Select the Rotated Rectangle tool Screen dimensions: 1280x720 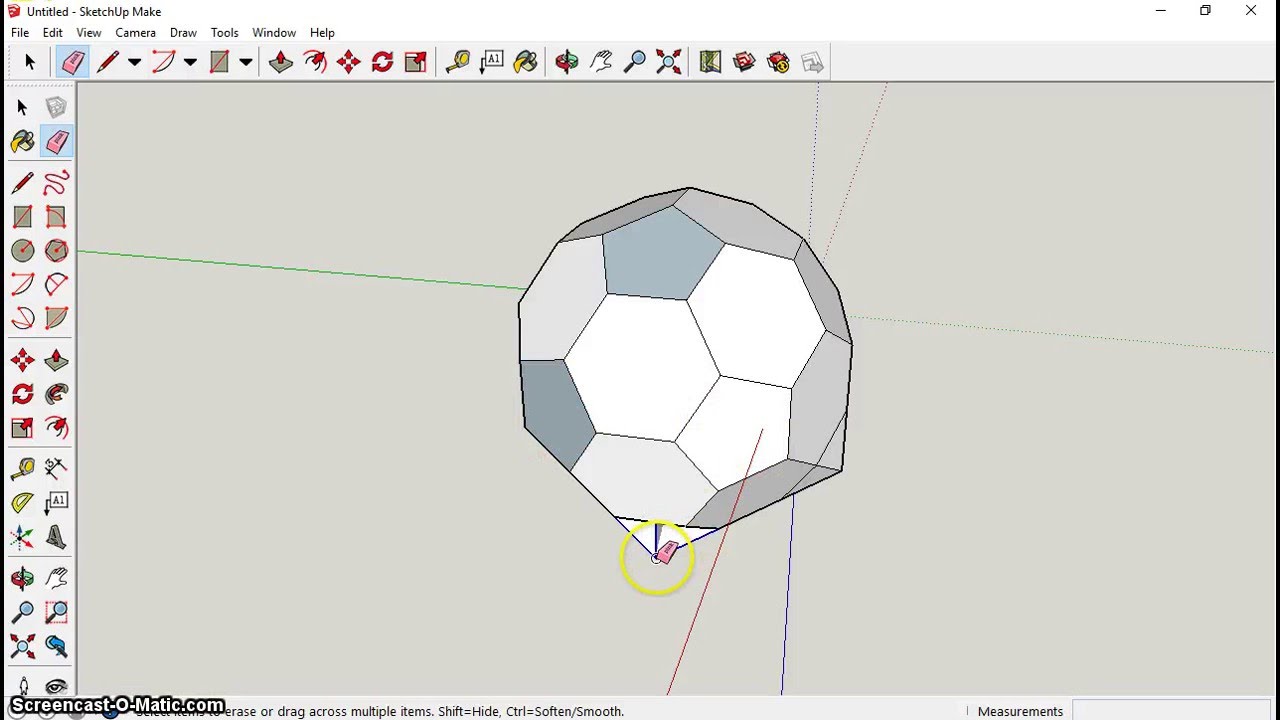(x=56, y=217)
